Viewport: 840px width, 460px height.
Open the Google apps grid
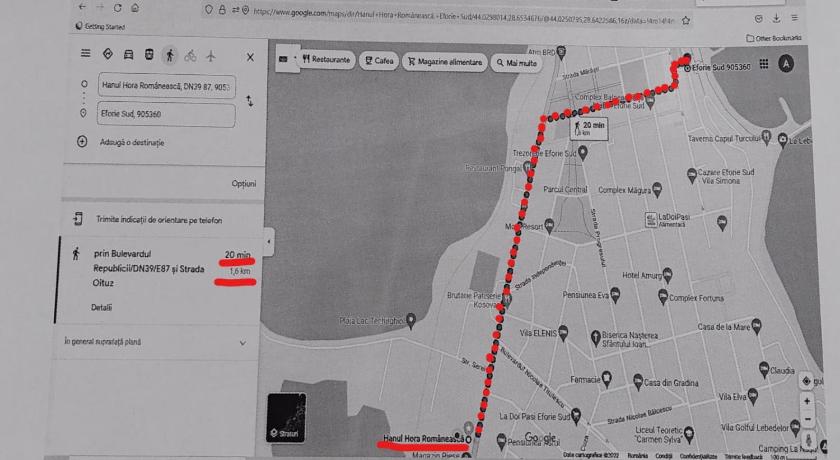[763, 64]
